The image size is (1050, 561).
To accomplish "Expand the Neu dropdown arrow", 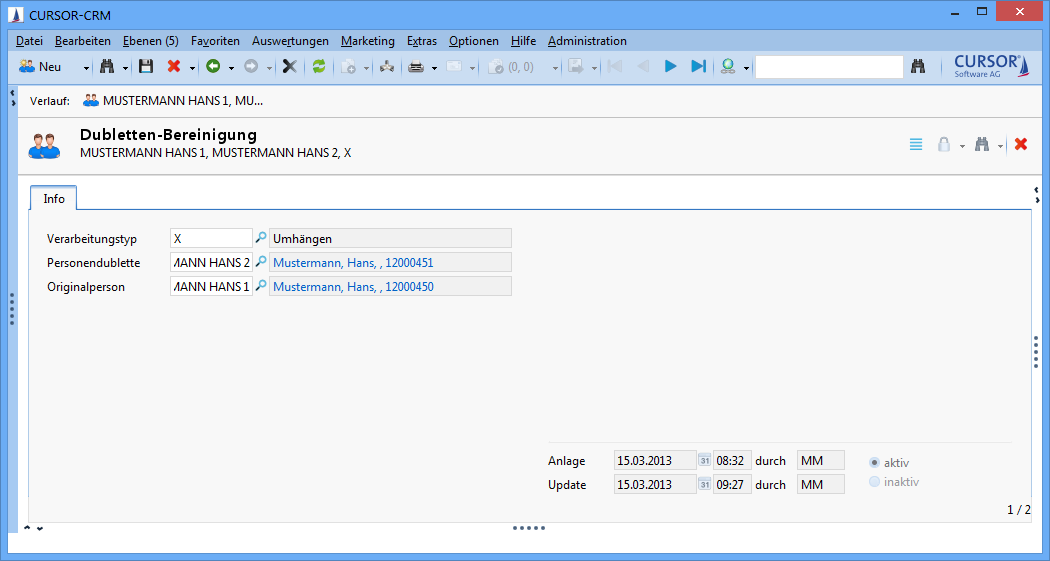I will 86,68.
